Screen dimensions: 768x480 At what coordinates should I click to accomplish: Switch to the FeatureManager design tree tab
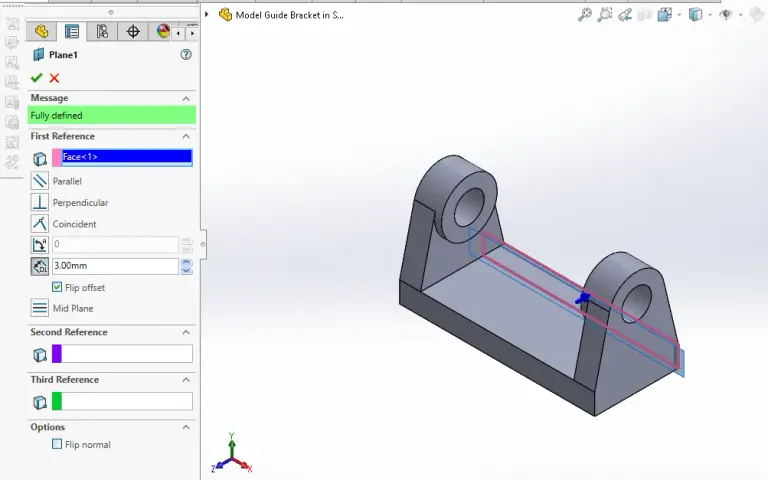(x=41, y=32)
